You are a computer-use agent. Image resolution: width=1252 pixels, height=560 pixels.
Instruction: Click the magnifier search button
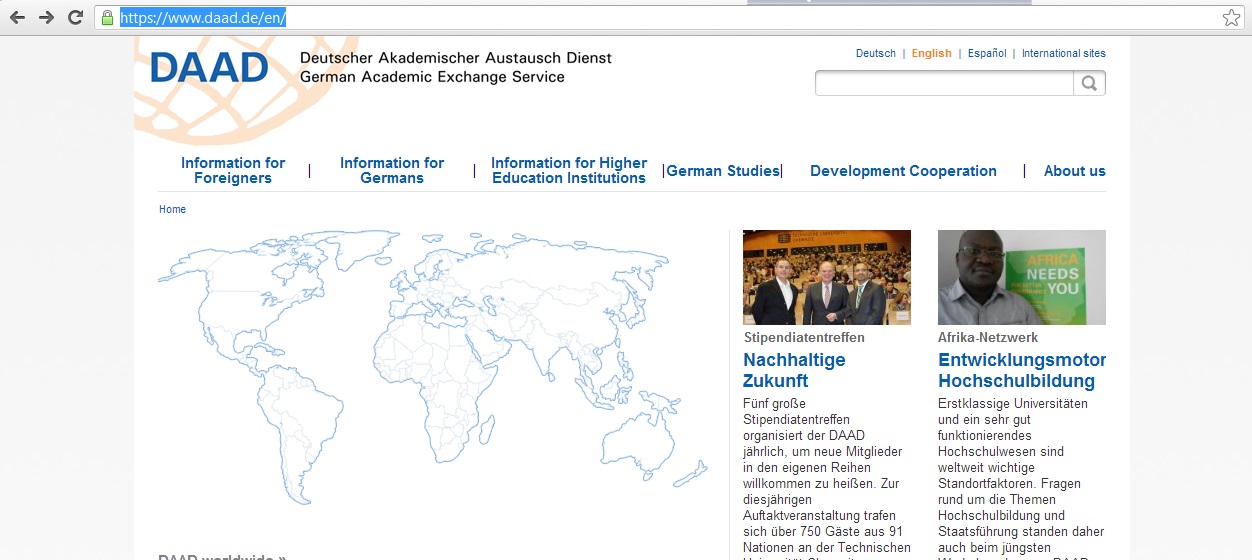coord(1090,83)
